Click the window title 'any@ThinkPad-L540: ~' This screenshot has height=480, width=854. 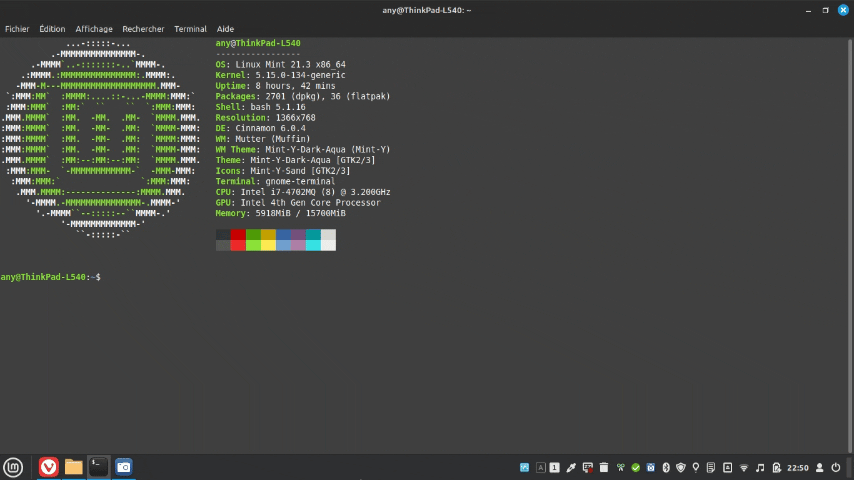point(426,10)
